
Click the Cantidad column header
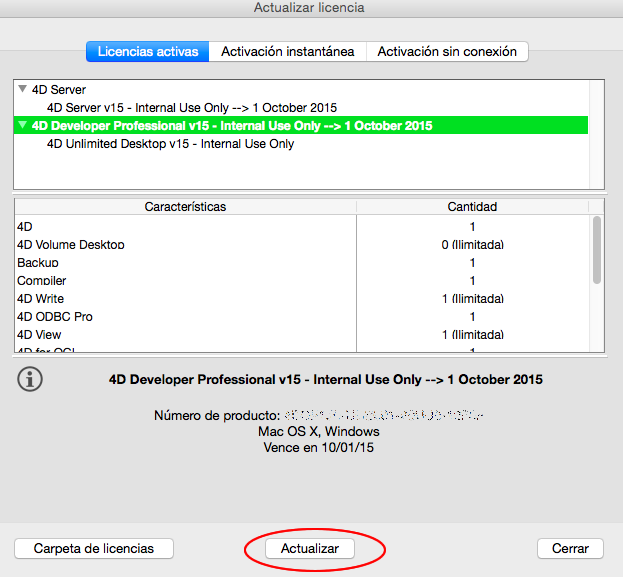tap(472, 207)
